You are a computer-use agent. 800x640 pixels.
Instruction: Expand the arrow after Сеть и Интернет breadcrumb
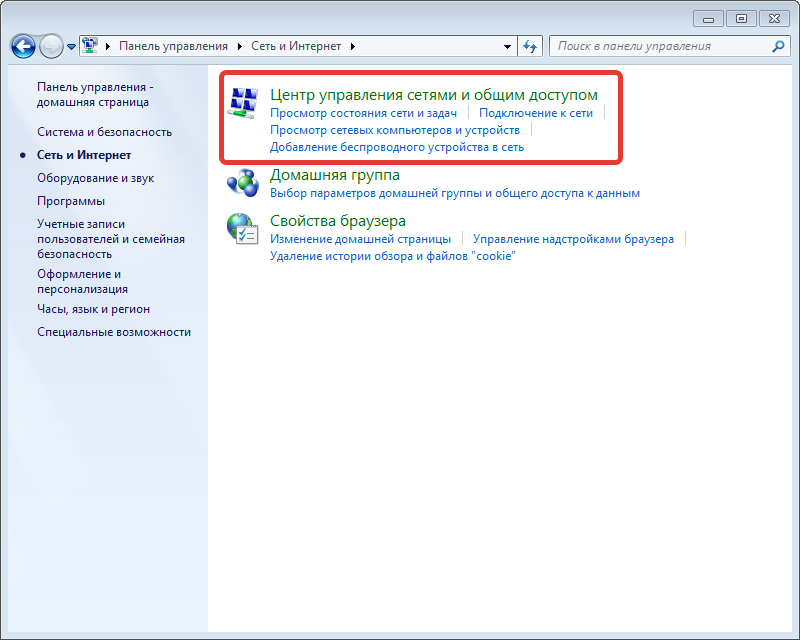tap(353, 46)
